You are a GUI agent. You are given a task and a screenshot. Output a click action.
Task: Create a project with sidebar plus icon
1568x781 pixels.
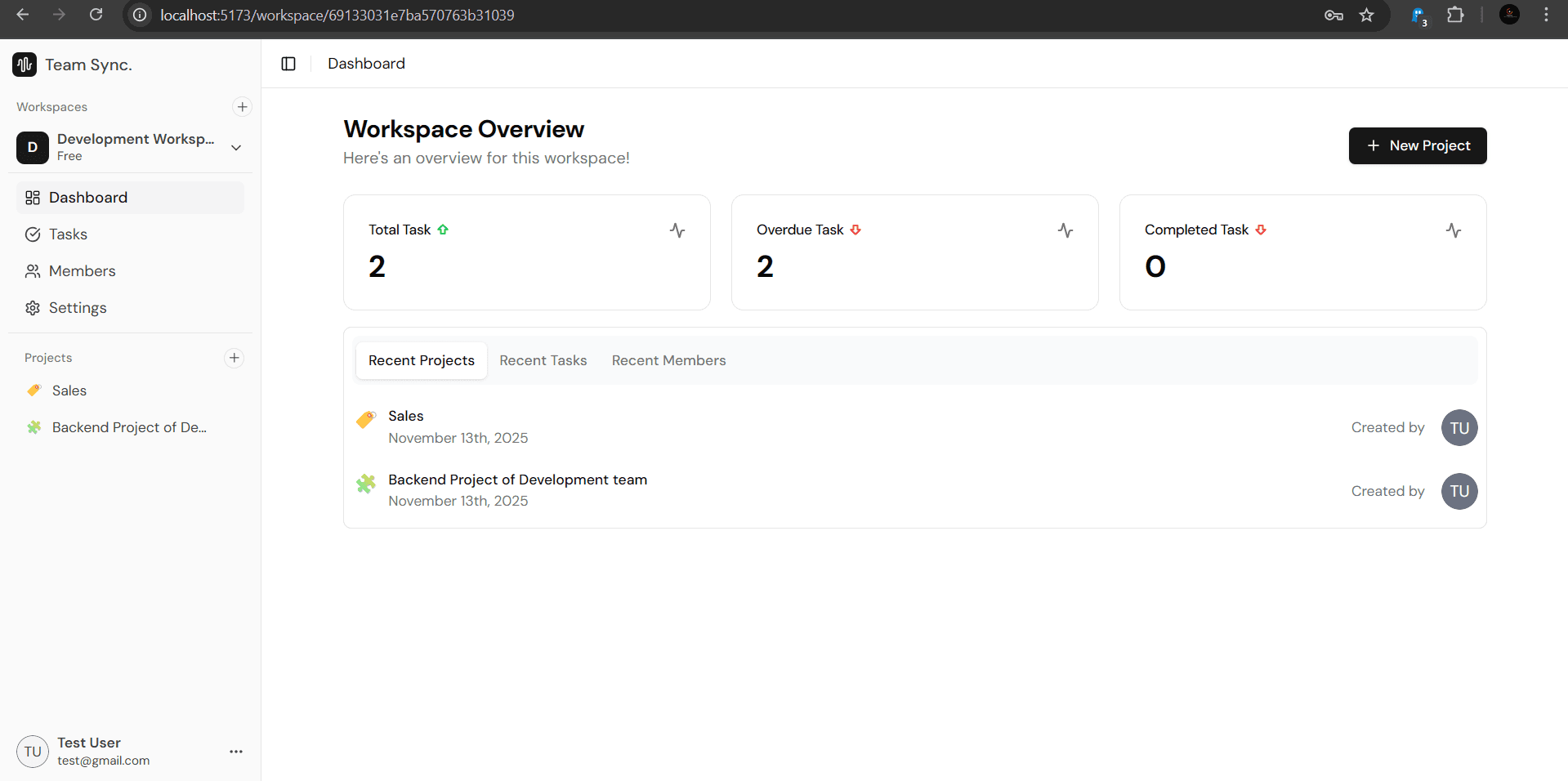pos(235,358)
